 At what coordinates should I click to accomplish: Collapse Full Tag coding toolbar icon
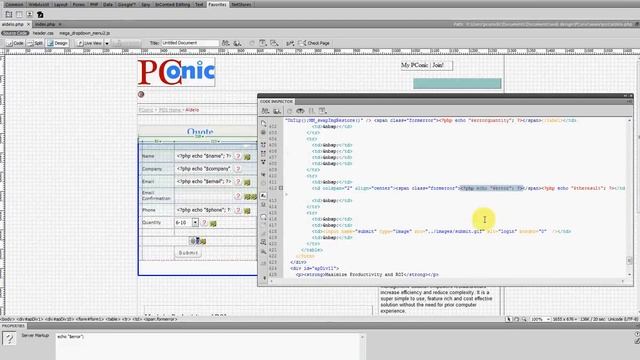pos(263,145)
